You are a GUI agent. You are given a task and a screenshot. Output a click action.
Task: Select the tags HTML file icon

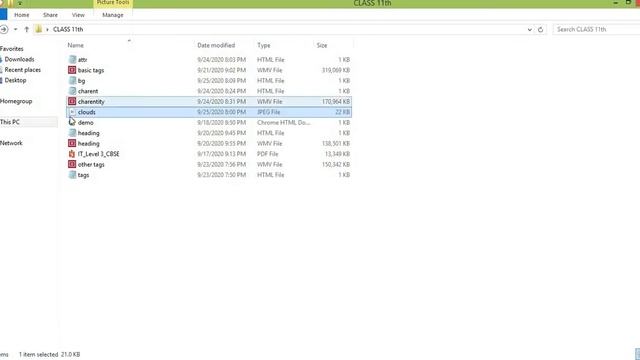click(72, 175)
